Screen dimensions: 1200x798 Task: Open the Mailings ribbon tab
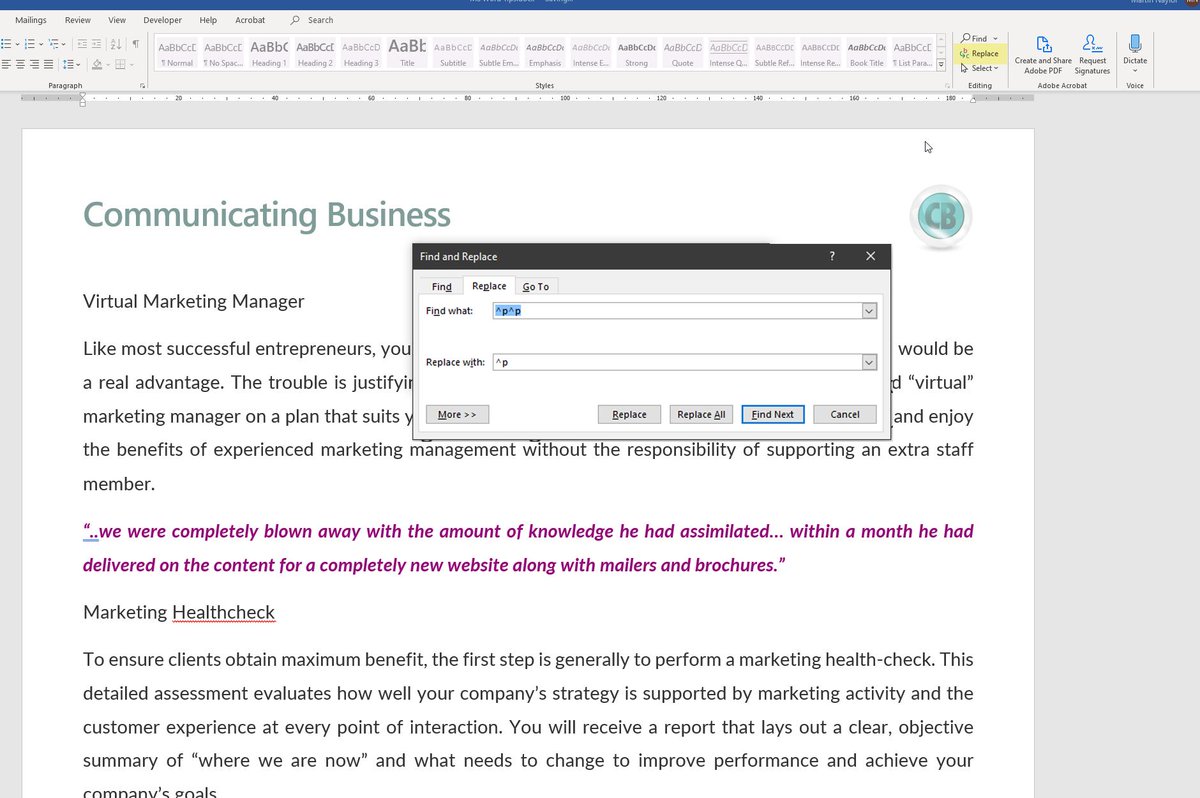[x=30, y=20]
